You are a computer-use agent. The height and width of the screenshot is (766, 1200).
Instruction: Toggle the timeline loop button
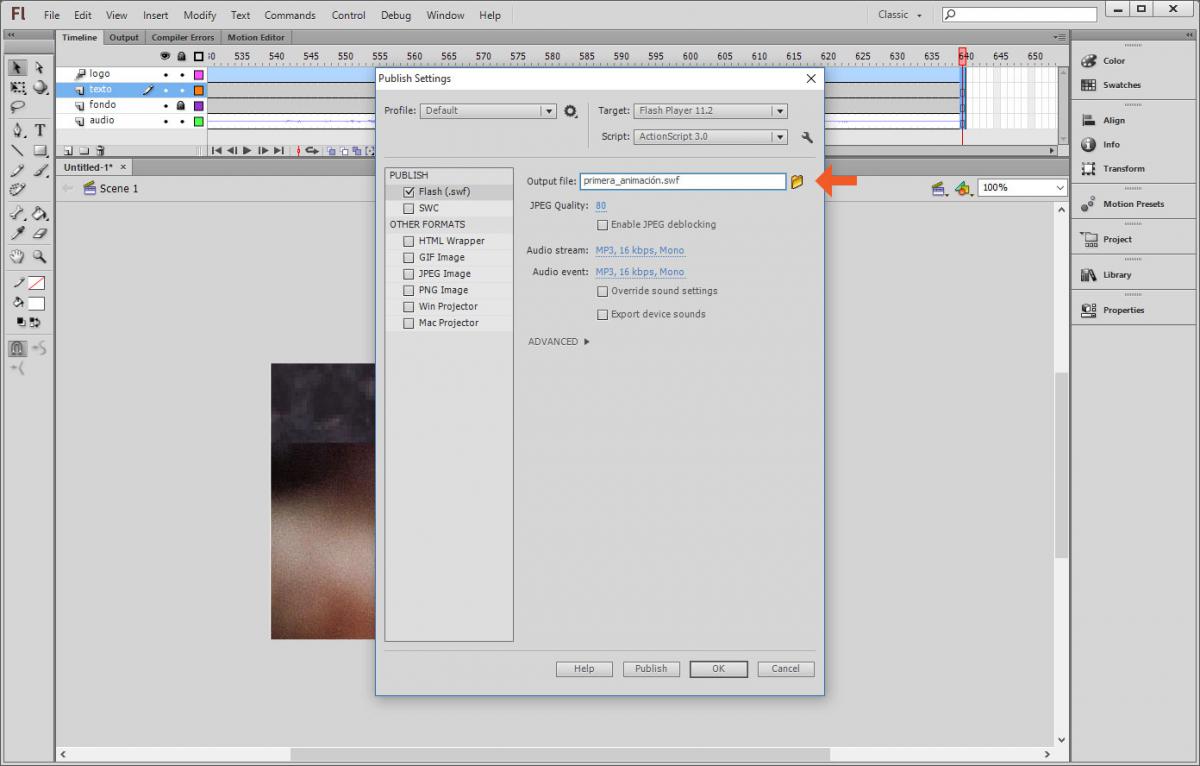(312, 150)
